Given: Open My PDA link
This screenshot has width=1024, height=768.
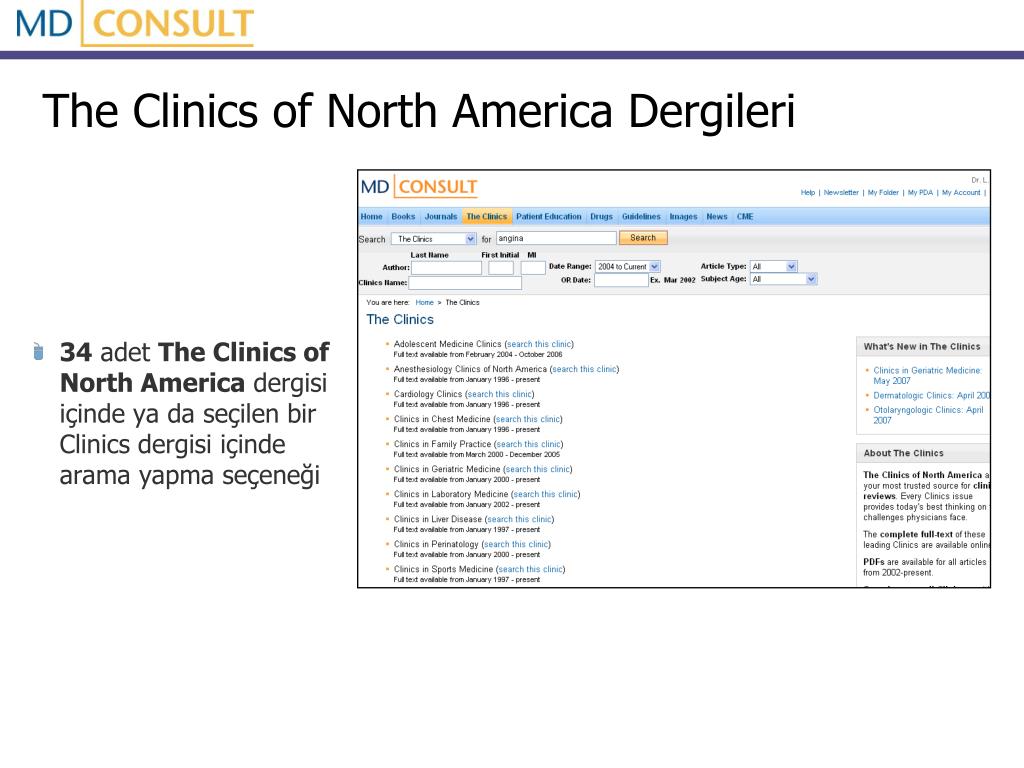Looking at the screenshot, I should [920, 193].
